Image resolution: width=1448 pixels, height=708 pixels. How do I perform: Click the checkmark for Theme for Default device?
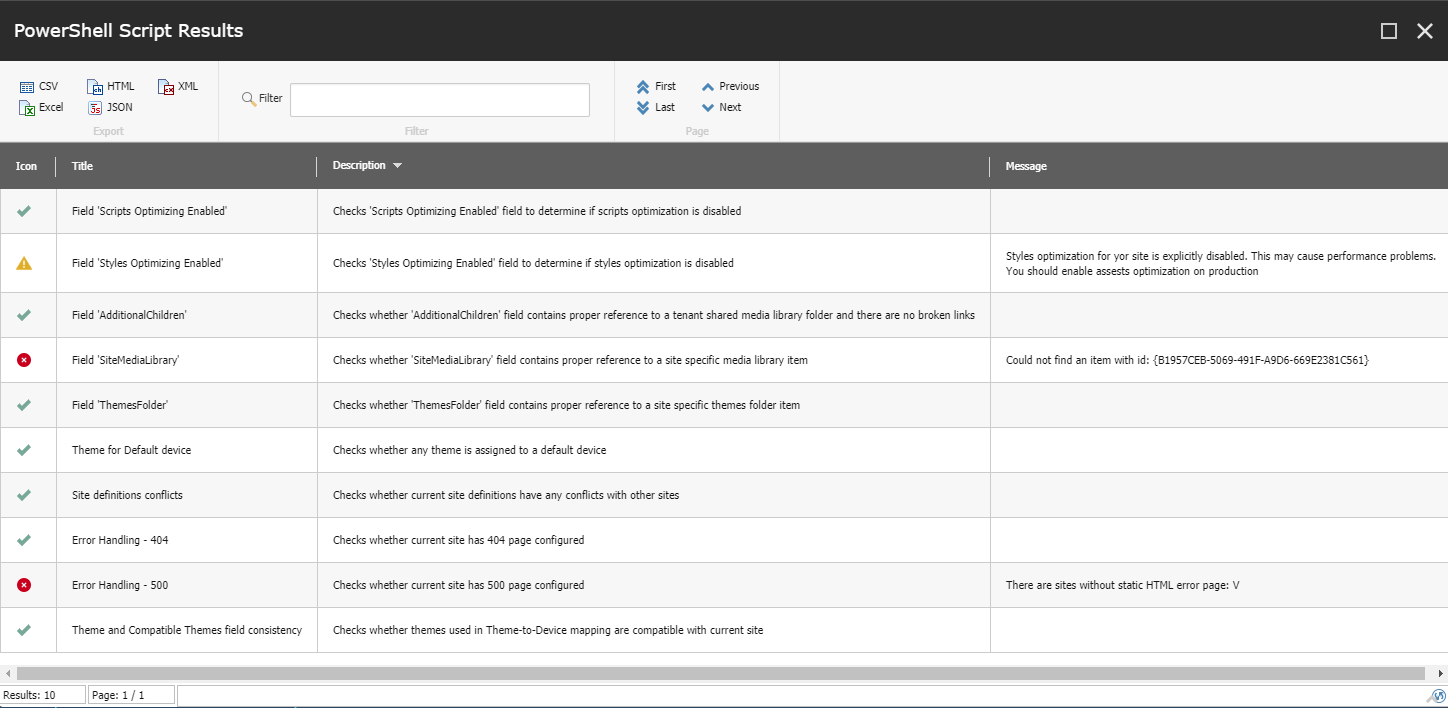pyautogui.click(x=24, y=450)
